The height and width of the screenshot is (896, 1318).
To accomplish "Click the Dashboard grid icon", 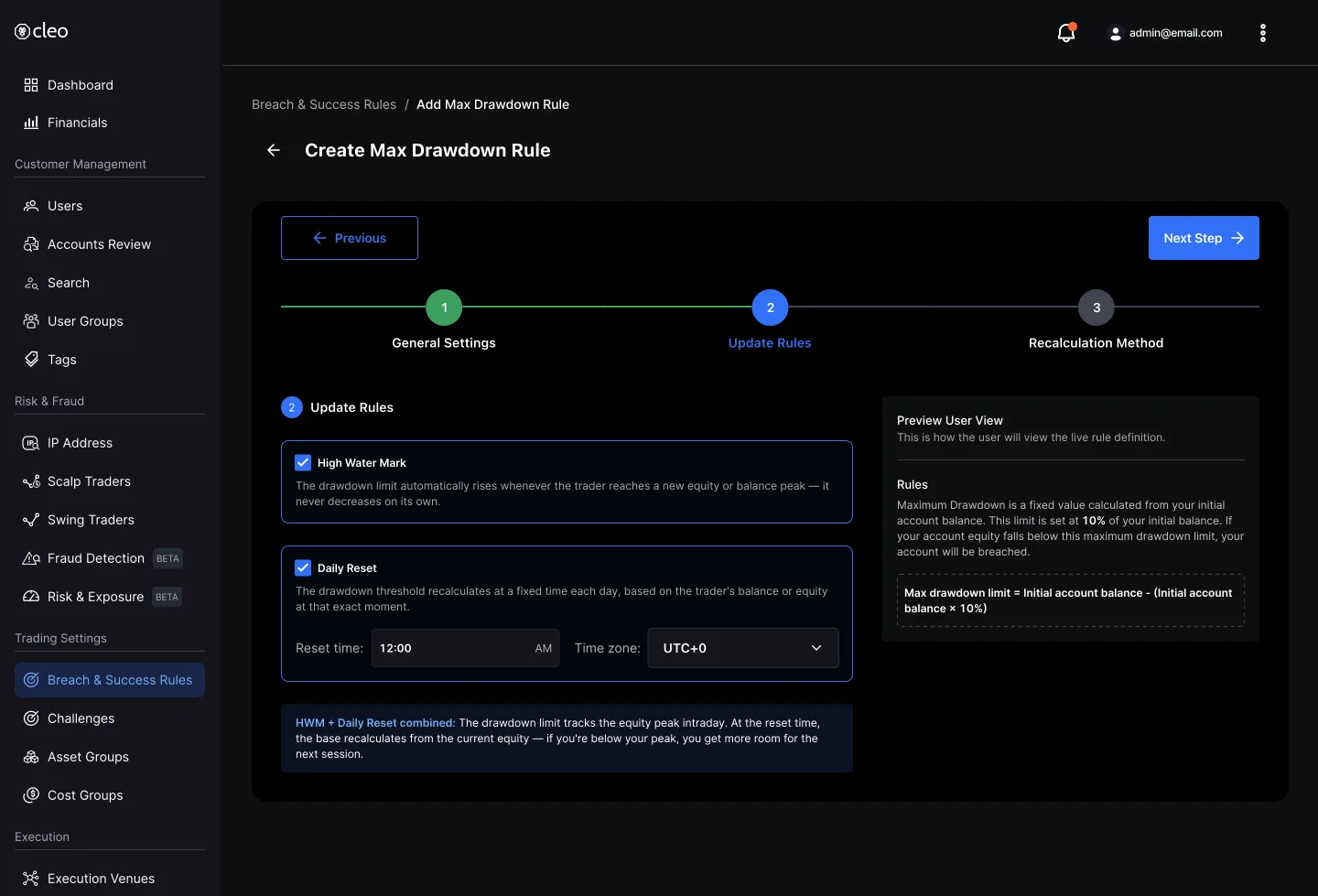I will 31,85.
